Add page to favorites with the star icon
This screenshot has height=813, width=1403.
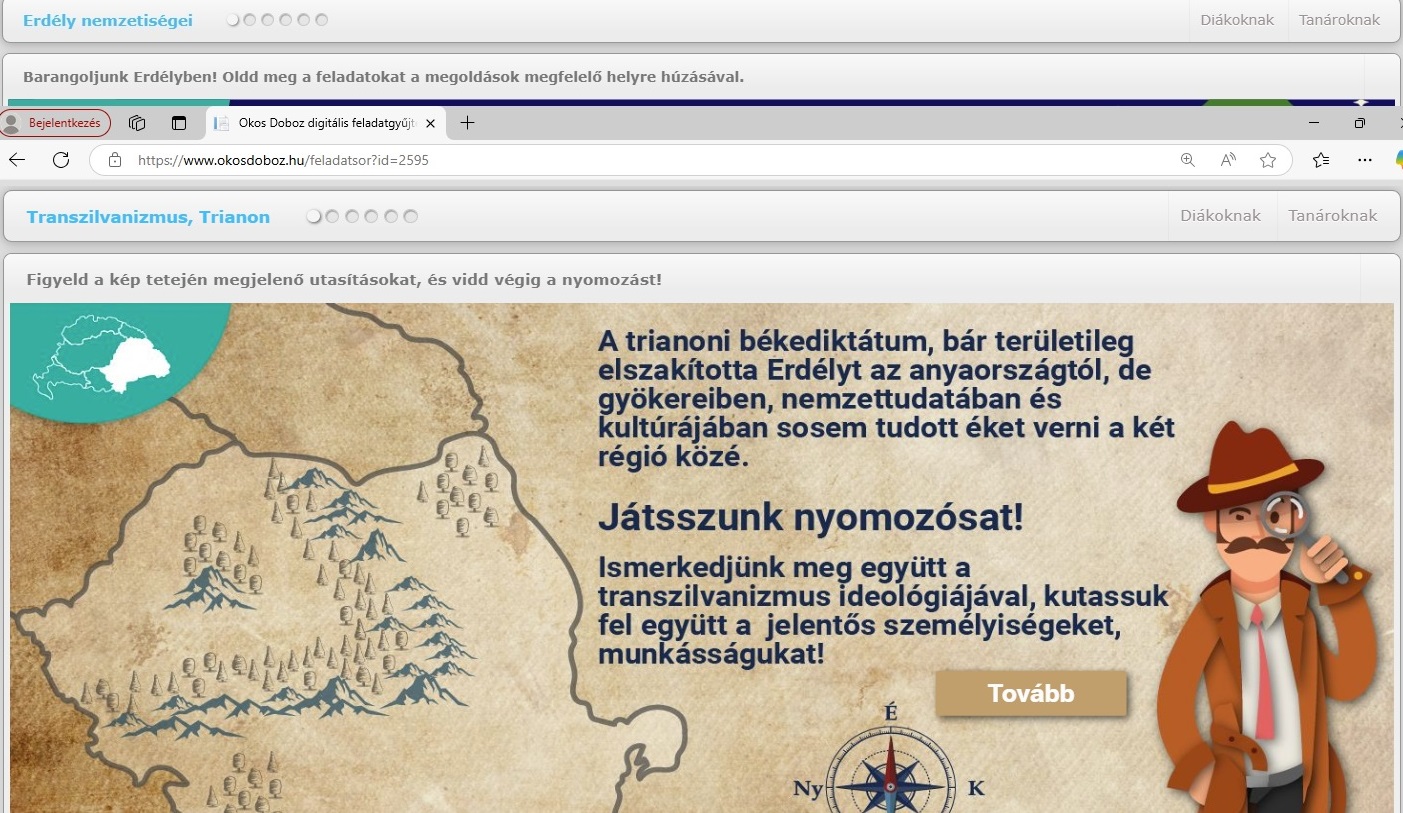click(1268, 160)
